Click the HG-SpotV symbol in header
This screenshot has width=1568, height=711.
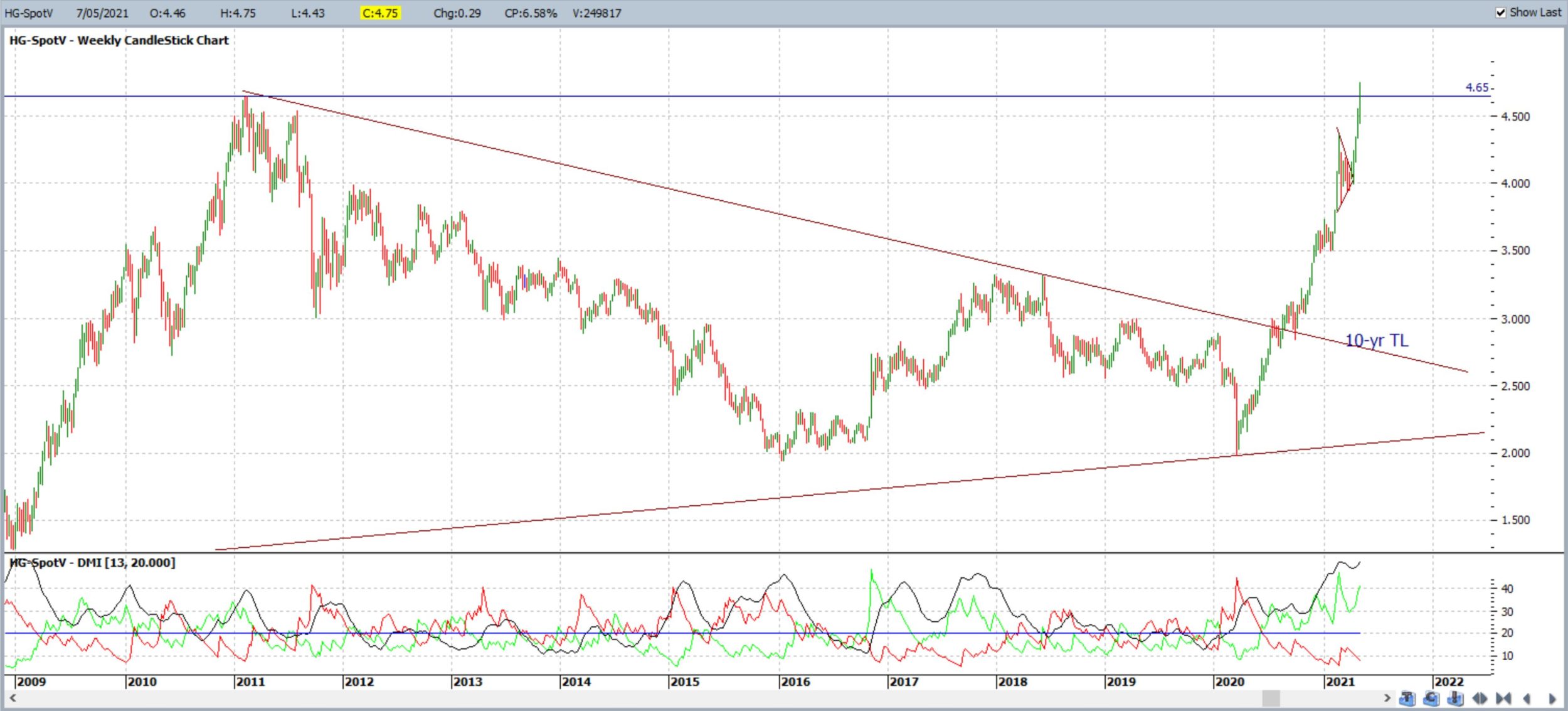pos(29,13)
